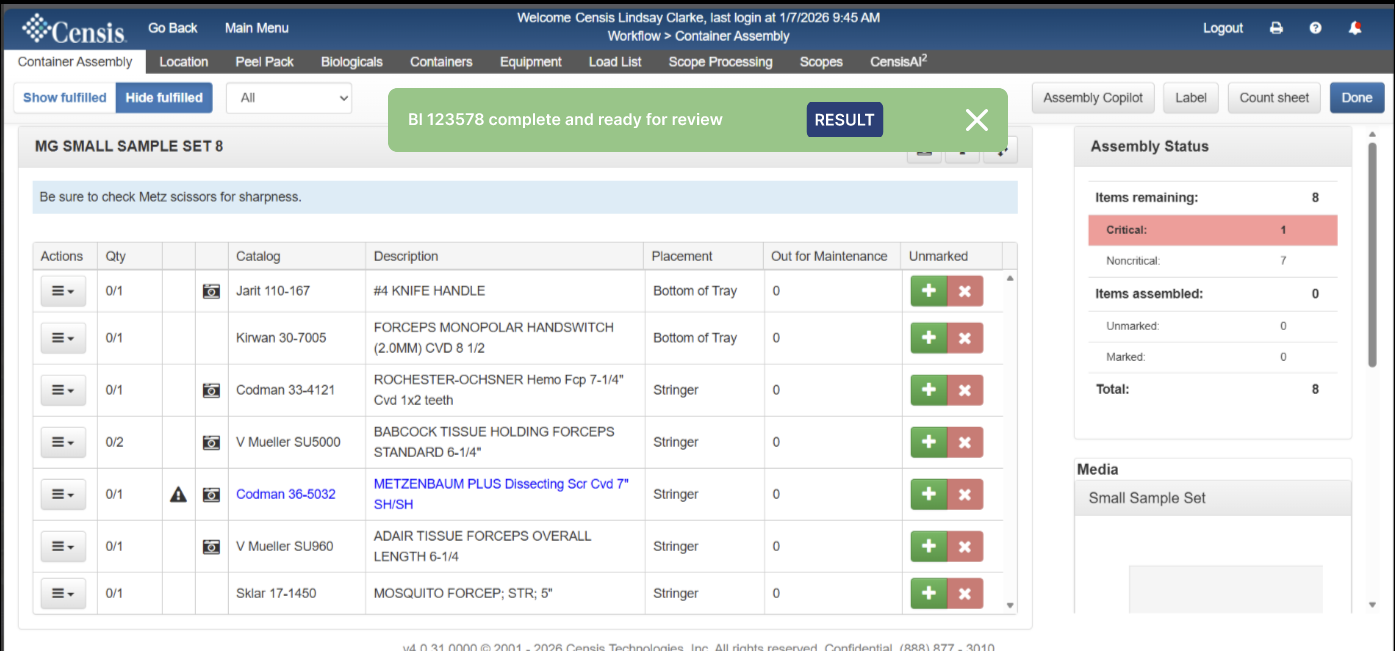This screenshot has height=651, width=1395.
Task: Toggle Show fulfilled
Action: point(64,98)
